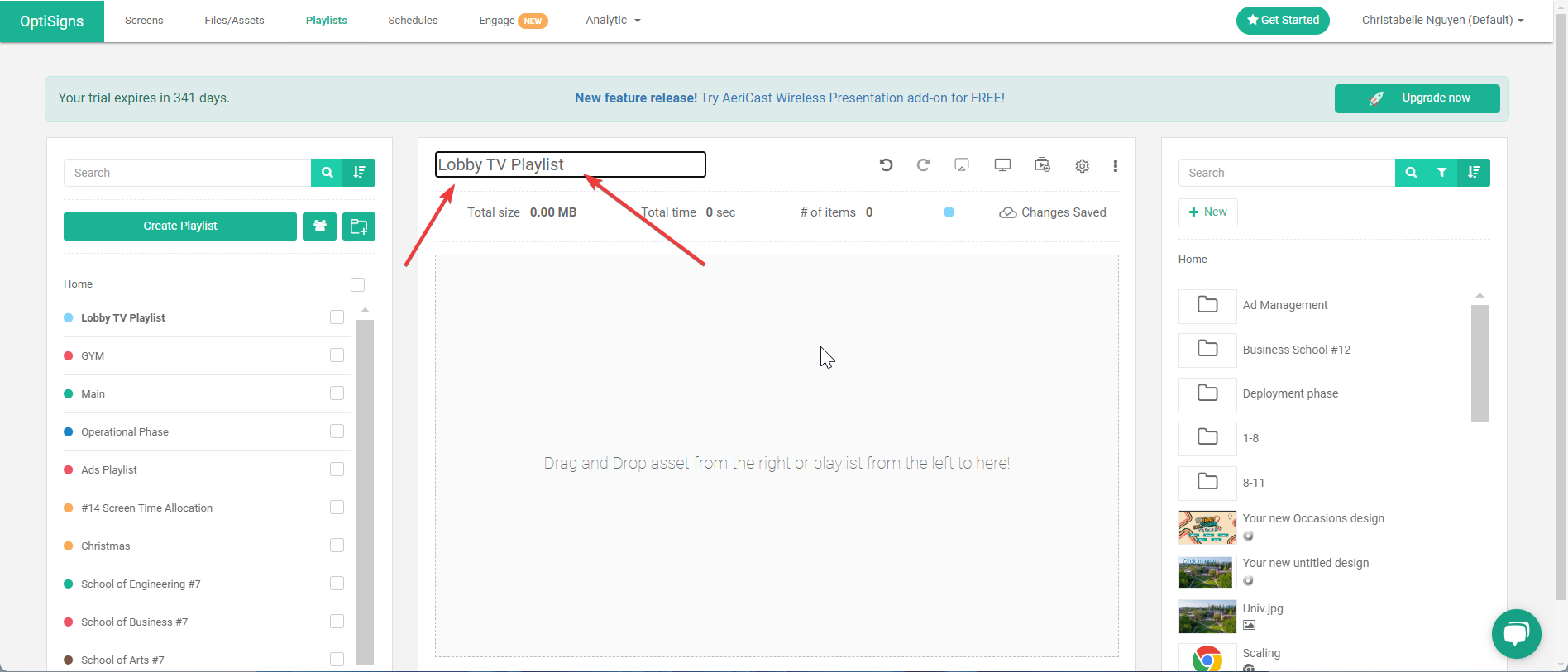Click the rocket icon on Upgrade button
1568x672 pixels.
click(1376, 98)
